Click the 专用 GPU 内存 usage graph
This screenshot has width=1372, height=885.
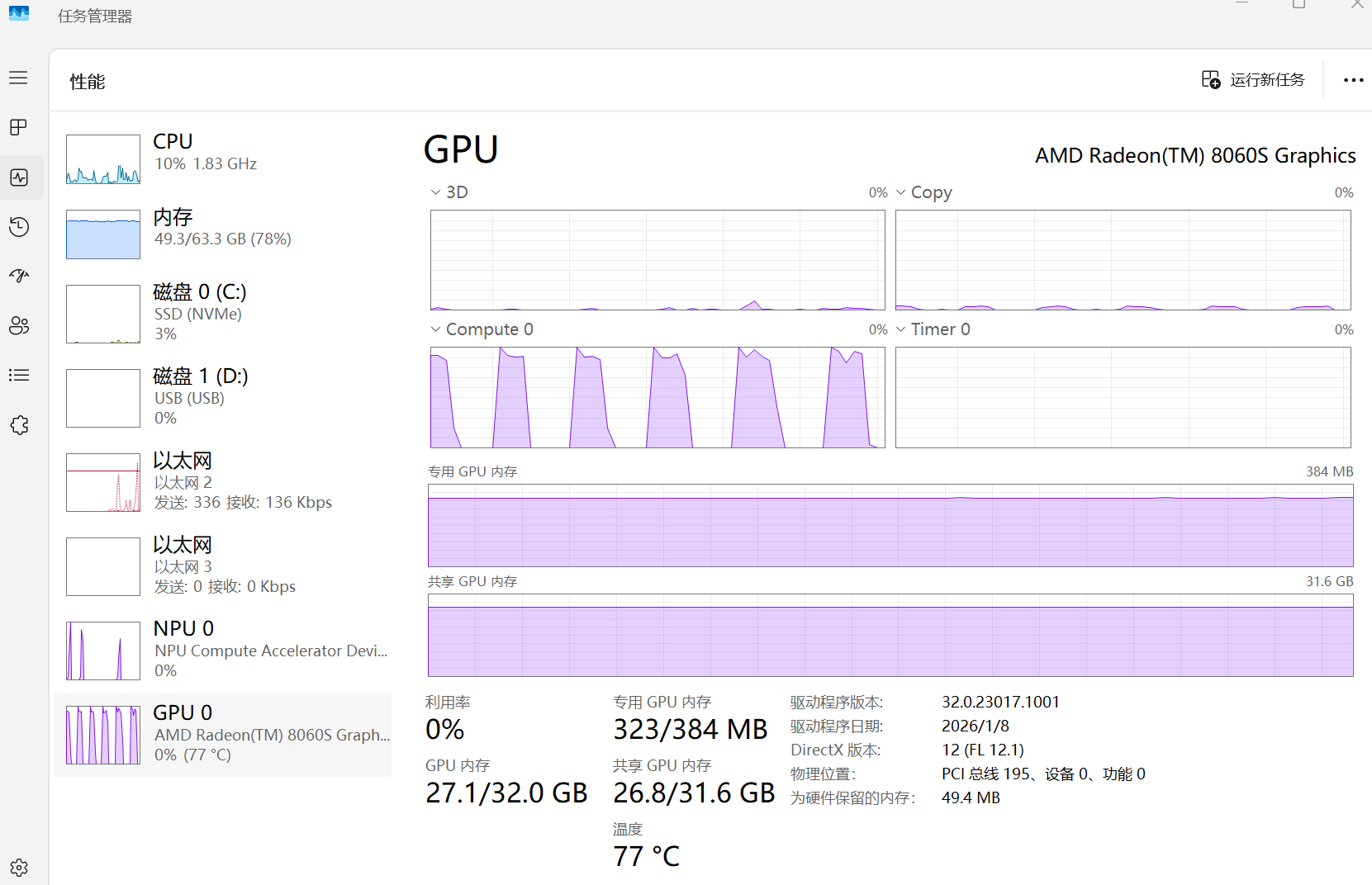point(890,525)
